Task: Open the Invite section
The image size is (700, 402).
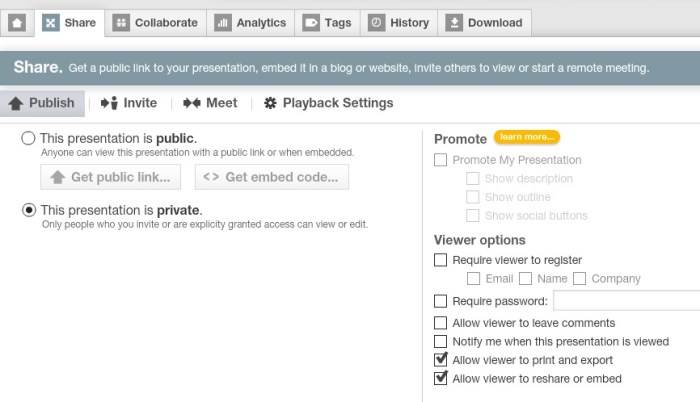Action: click(129, 103)
